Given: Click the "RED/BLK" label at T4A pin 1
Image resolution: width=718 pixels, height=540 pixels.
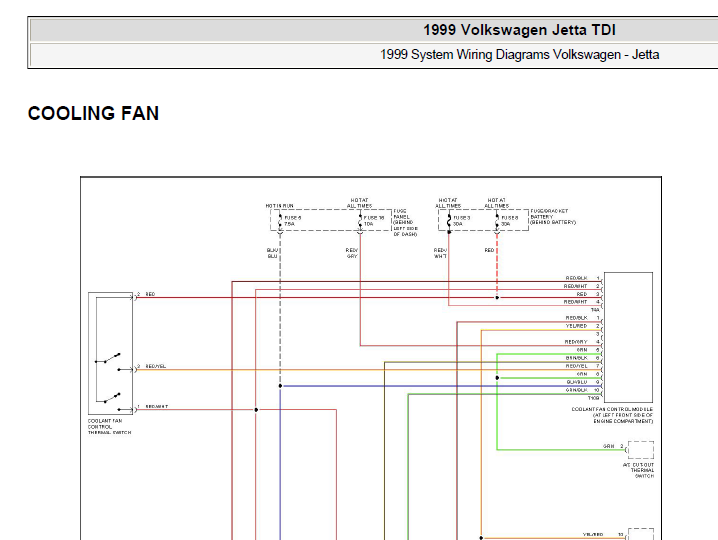Looking at the screenshot, I should click(576, 278).
